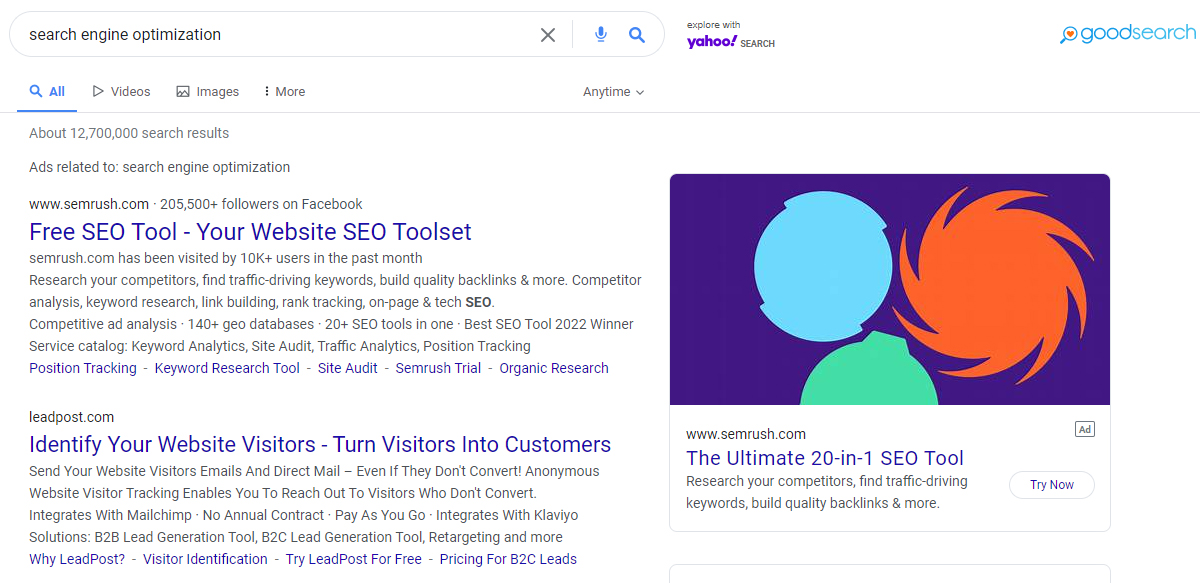Click the leadpost.com URL text

point(72,417)
